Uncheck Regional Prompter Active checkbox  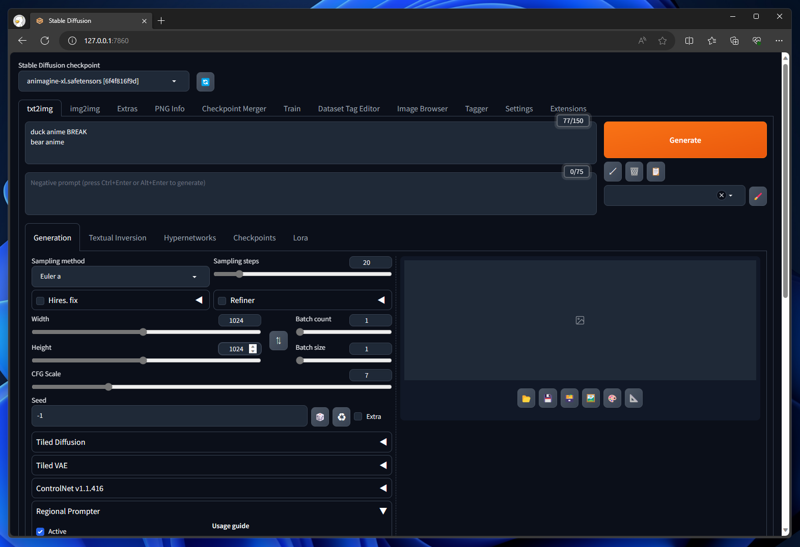[40, 532]
